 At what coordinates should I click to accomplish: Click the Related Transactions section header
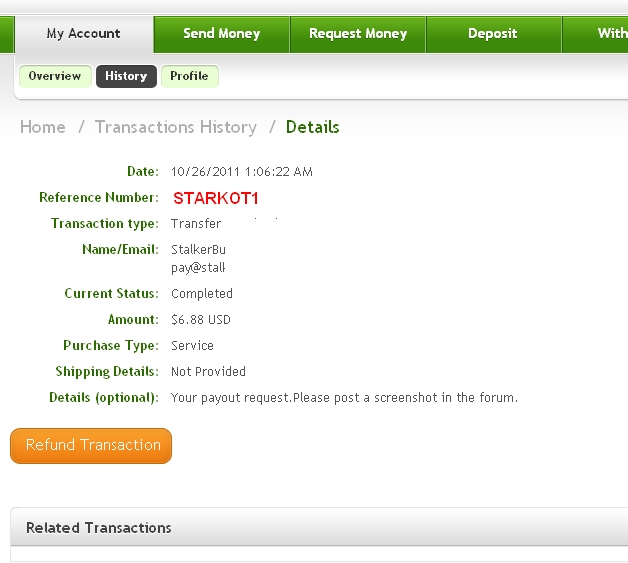[x=99, y=527]
